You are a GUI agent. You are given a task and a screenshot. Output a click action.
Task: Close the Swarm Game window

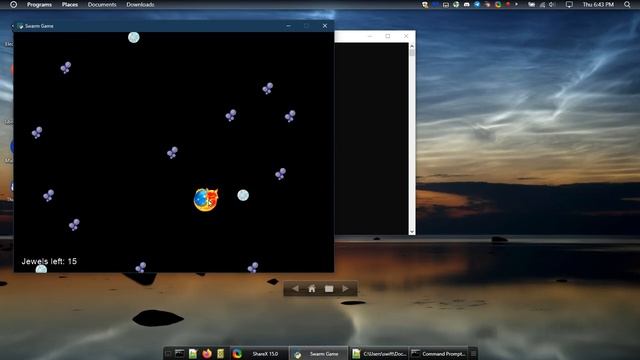click(x=325, y=26)
